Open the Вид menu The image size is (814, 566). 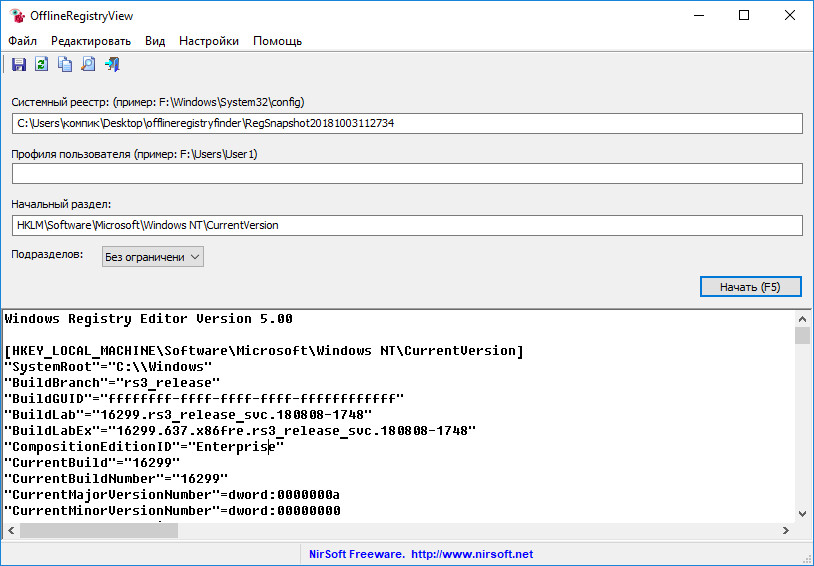[155, 41]
